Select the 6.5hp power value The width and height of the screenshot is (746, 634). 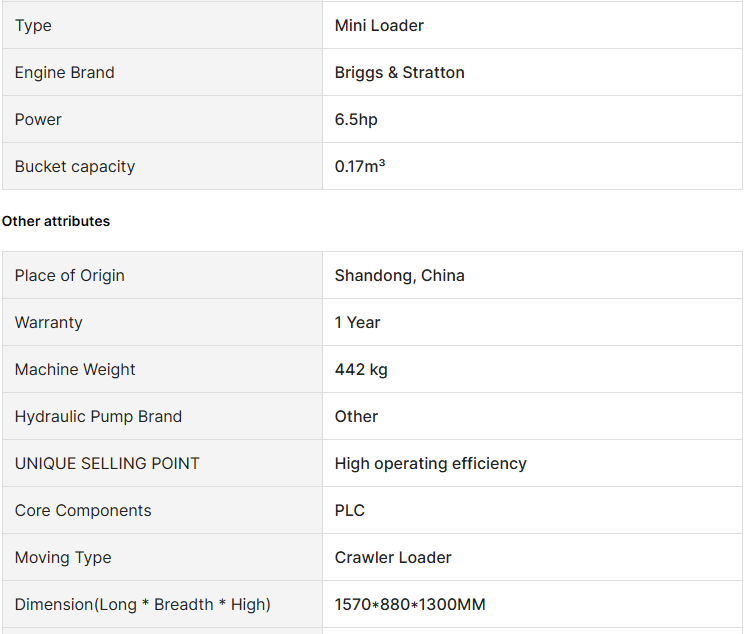click(x=356, y=119)
